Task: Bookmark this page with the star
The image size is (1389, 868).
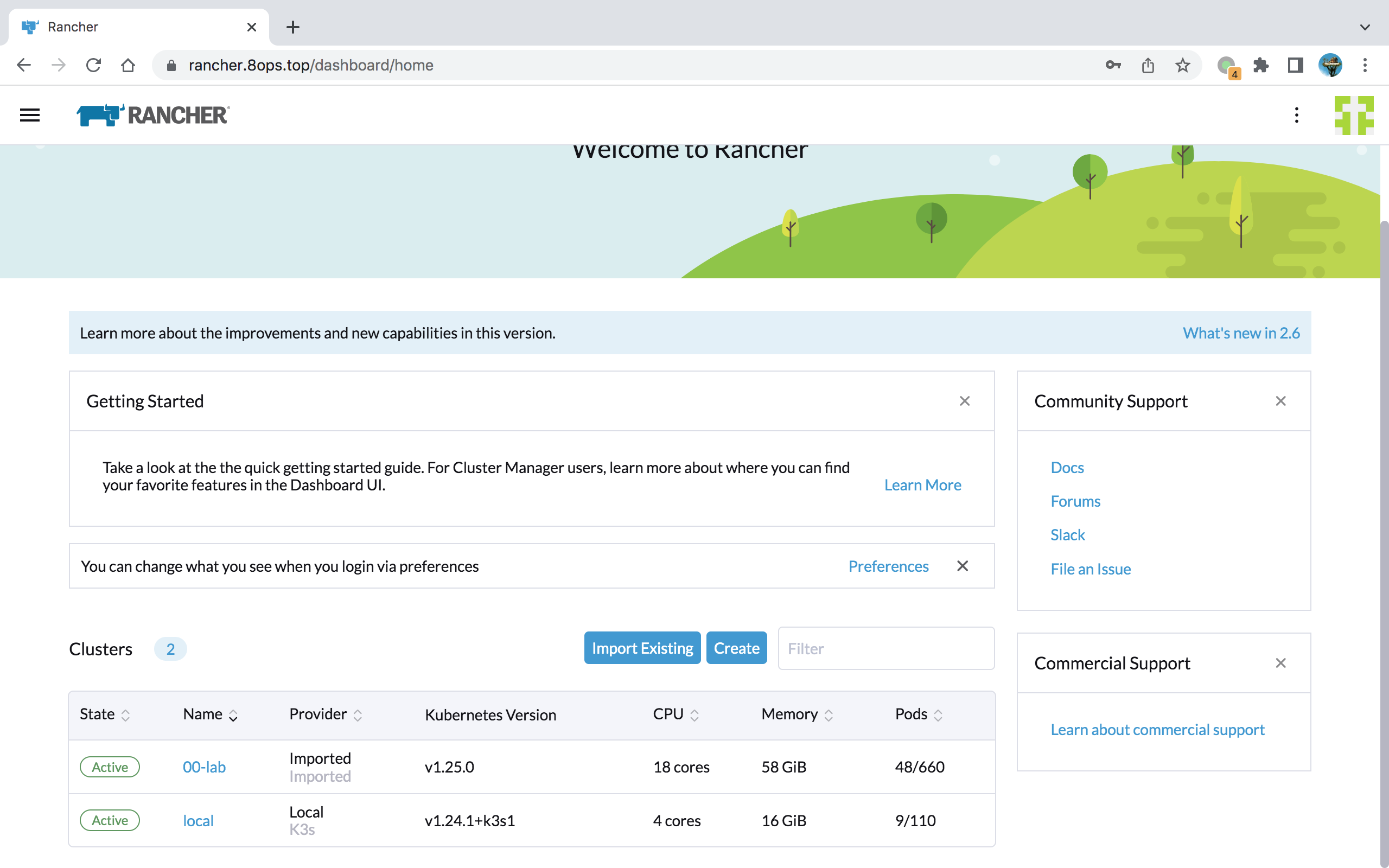Action: point(1182,65)
